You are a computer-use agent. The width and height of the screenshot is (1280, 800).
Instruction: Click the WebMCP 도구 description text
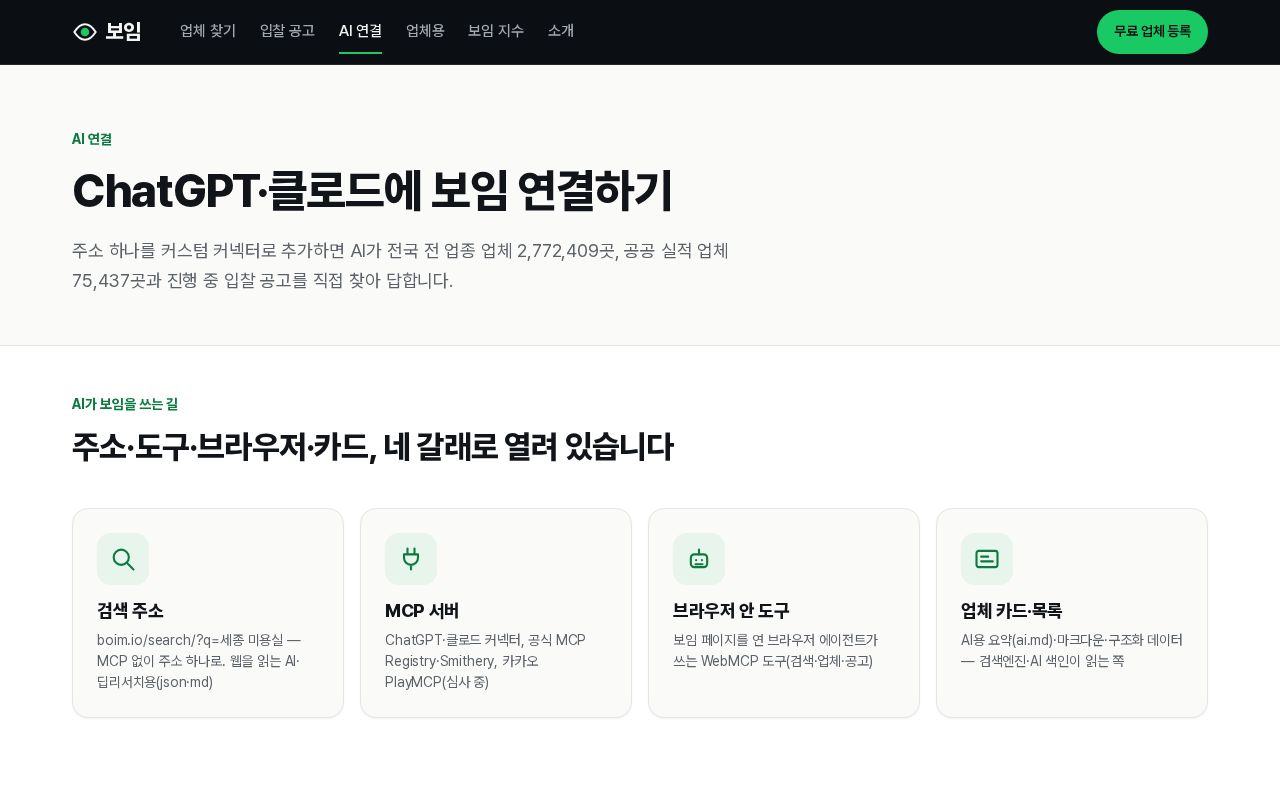(x=775, y=650)
